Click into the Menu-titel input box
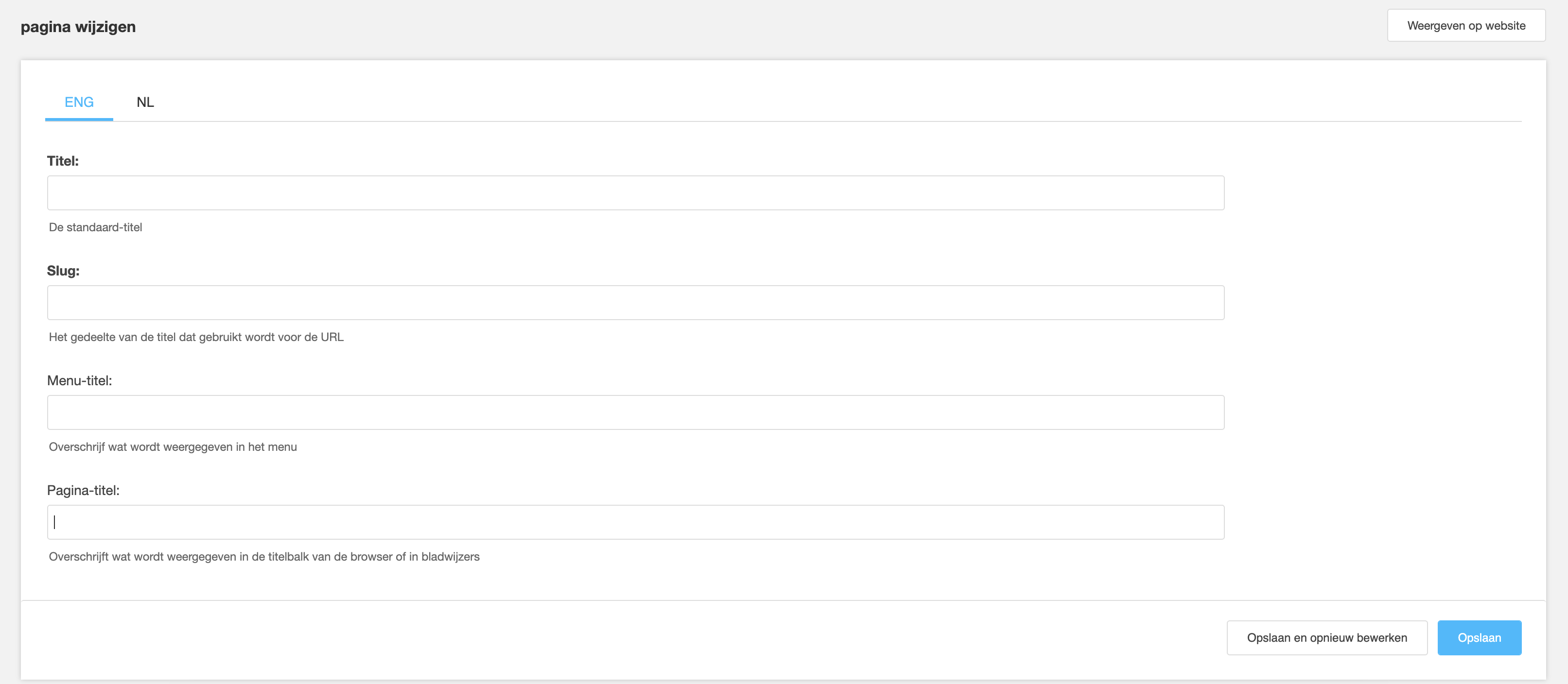 [635, 412]
